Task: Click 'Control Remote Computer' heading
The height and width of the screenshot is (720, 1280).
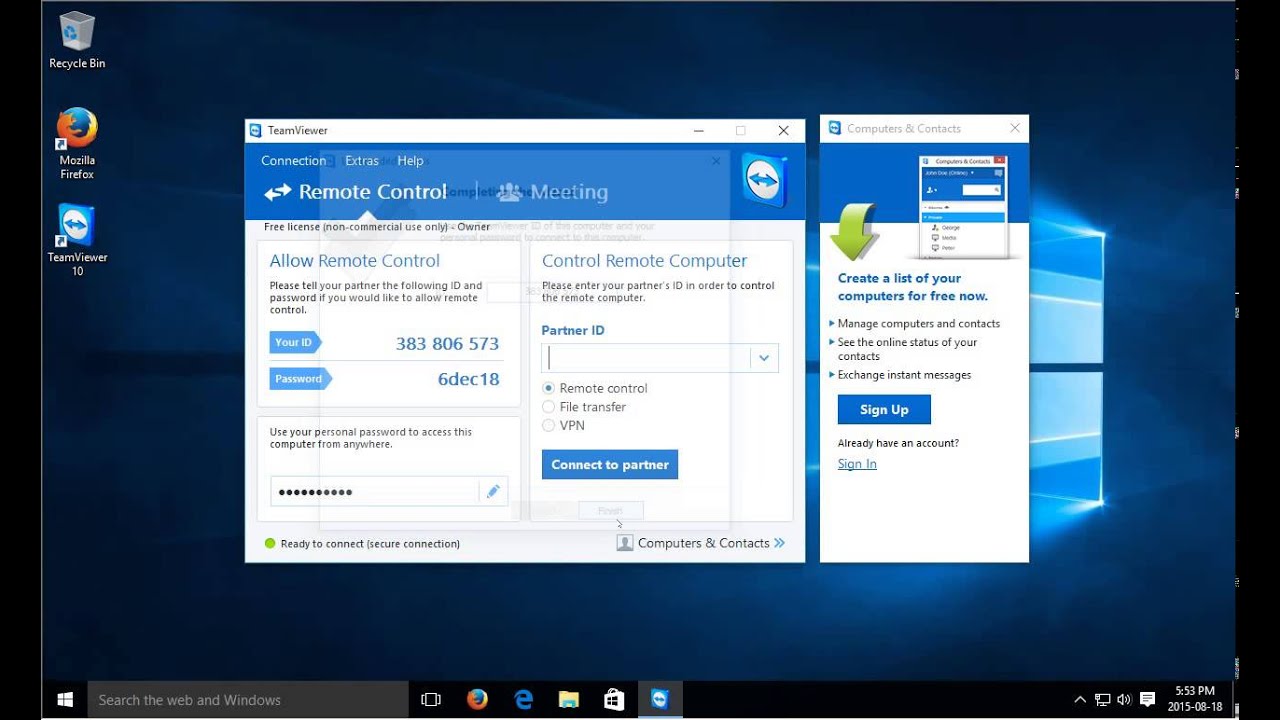Action: tap(644, 261)
